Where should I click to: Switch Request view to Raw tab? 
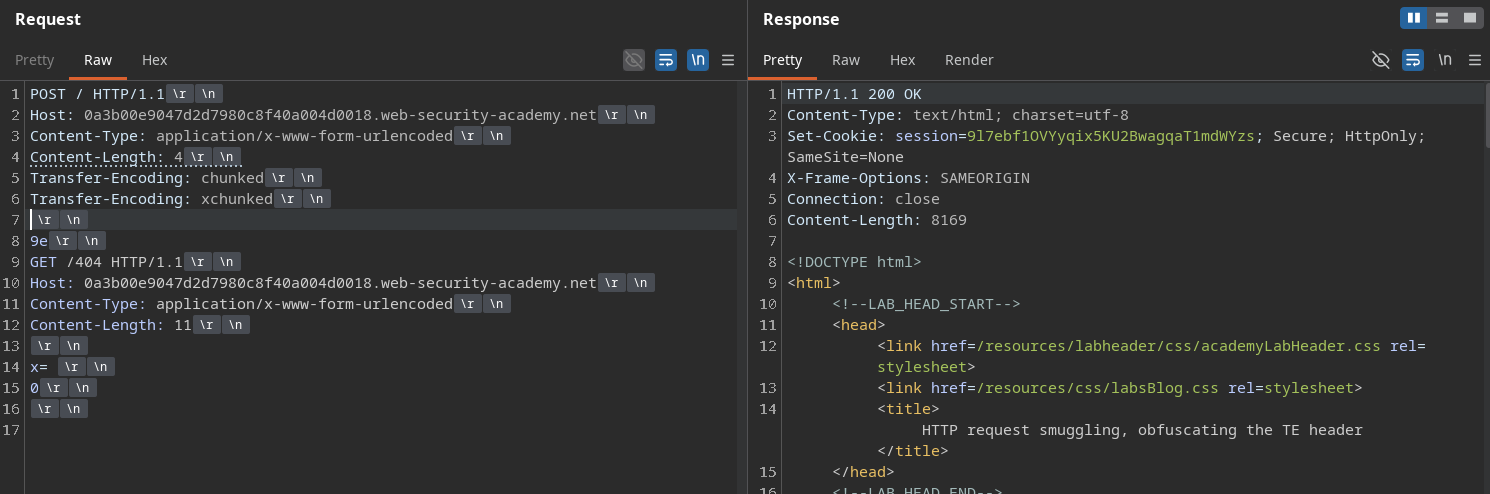tap(98, 60)
